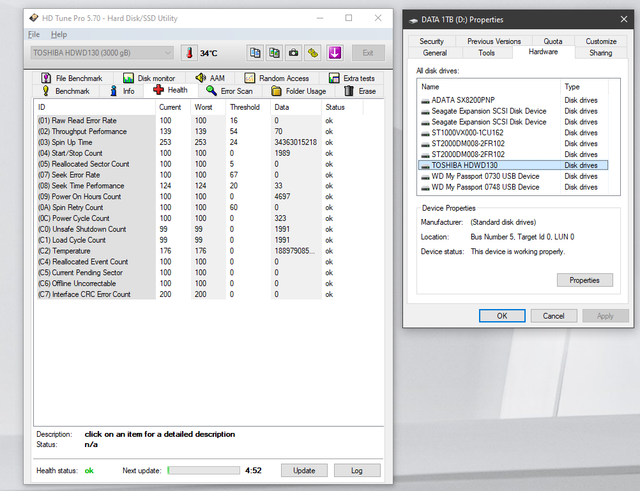
Task: Open the TOSHIBA HDWD130 drive selector dropdown
Action: pyautogui.click(x=102, y=53)
